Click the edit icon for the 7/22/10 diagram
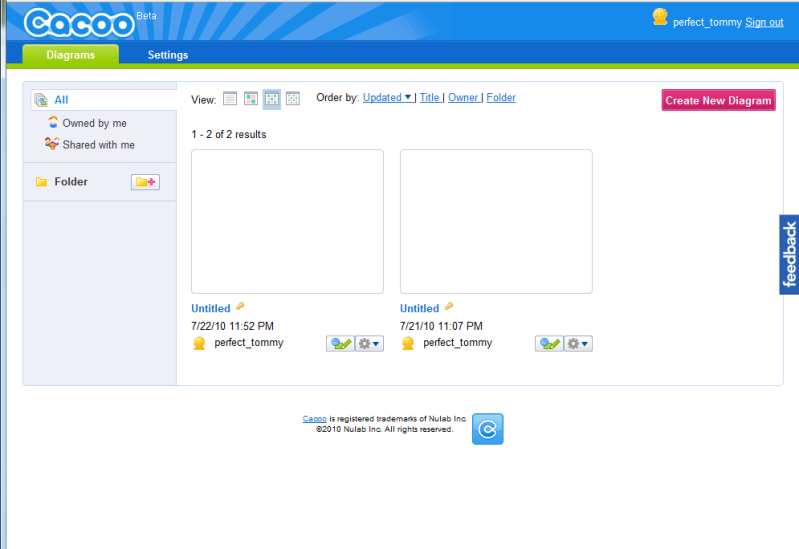799x549 pixels. pos(340,343)
